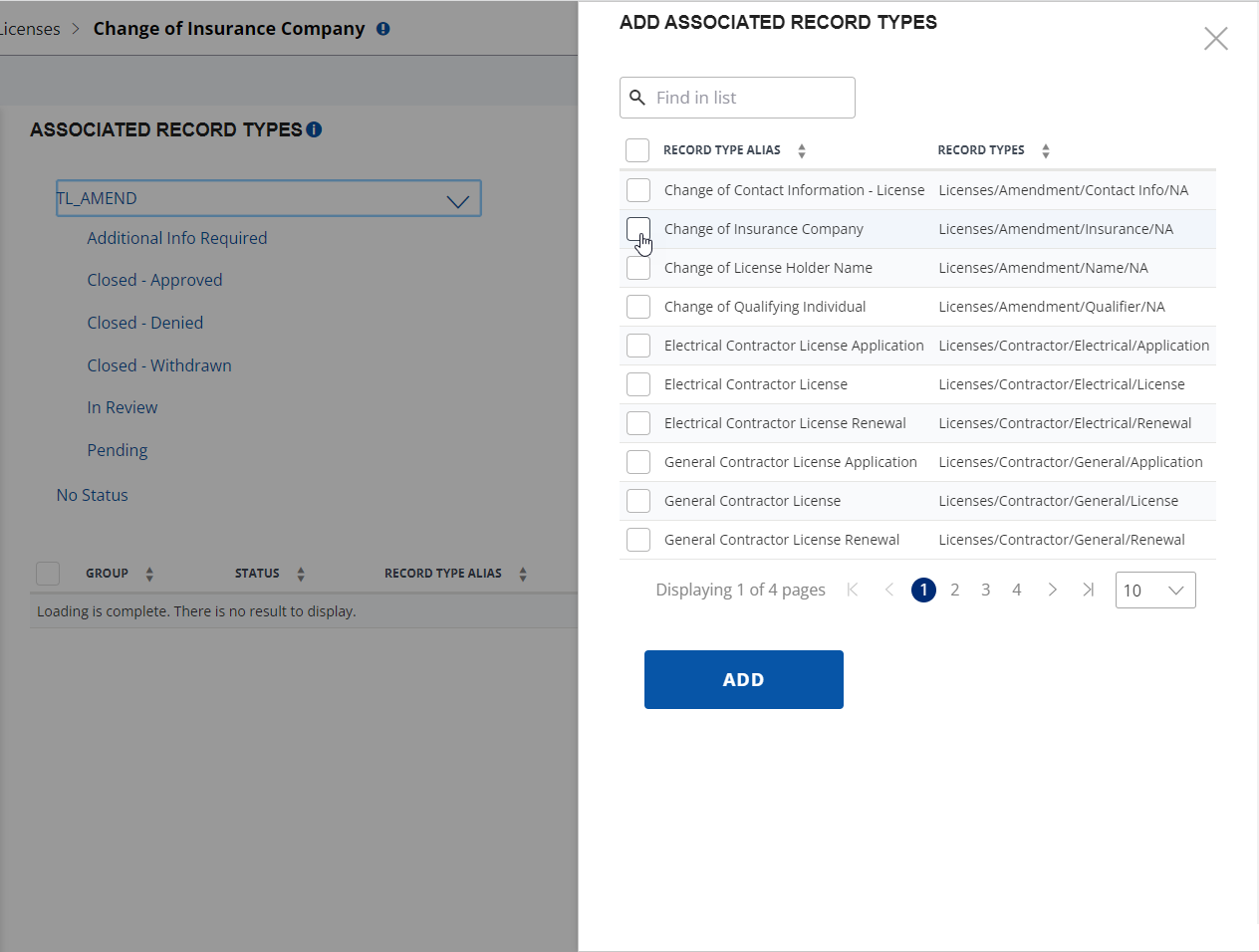Select General Contractor License checkbox
Image resolution: width=1259 pixels, height=952 pixels.
(638, 501)
